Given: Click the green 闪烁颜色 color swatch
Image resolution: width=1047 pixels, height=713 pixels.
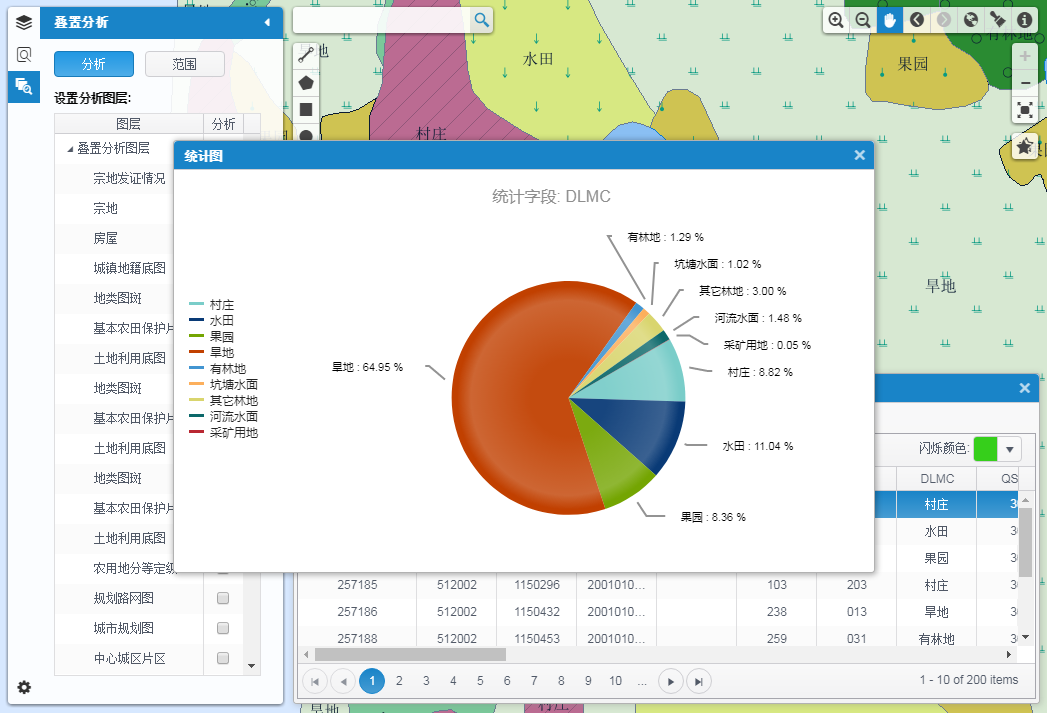Looking at the screenshot, I should coord(986,449).
